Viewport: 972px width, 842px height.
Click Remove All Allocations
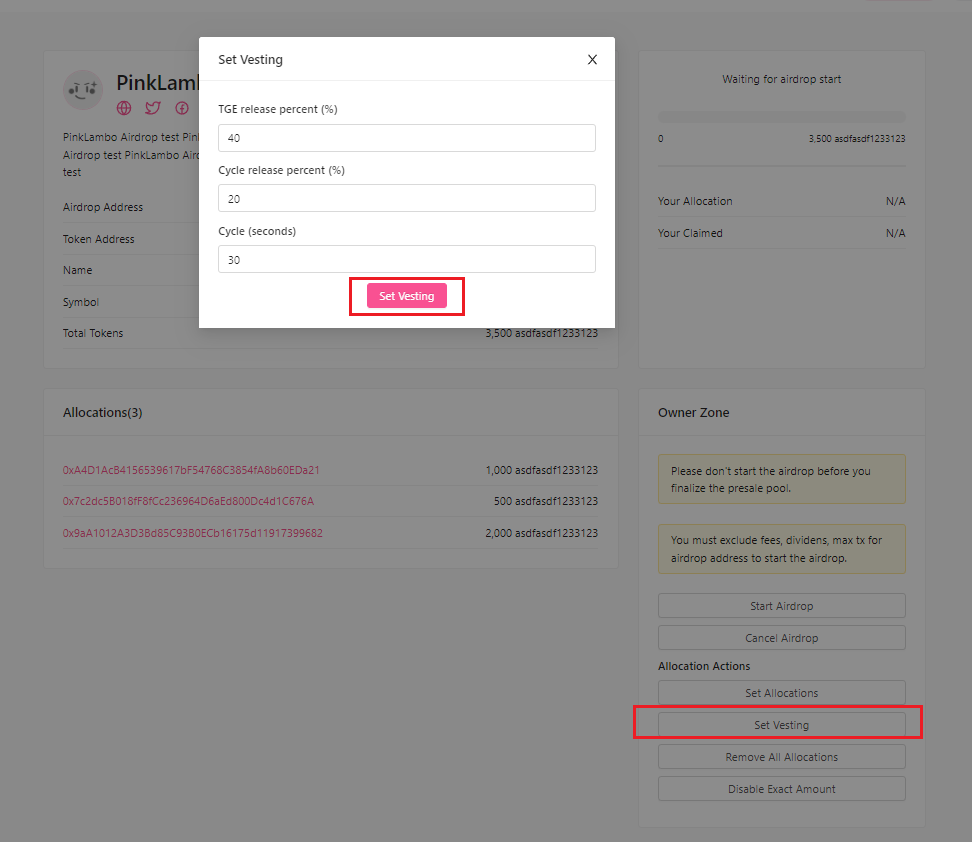coord(781,756)
